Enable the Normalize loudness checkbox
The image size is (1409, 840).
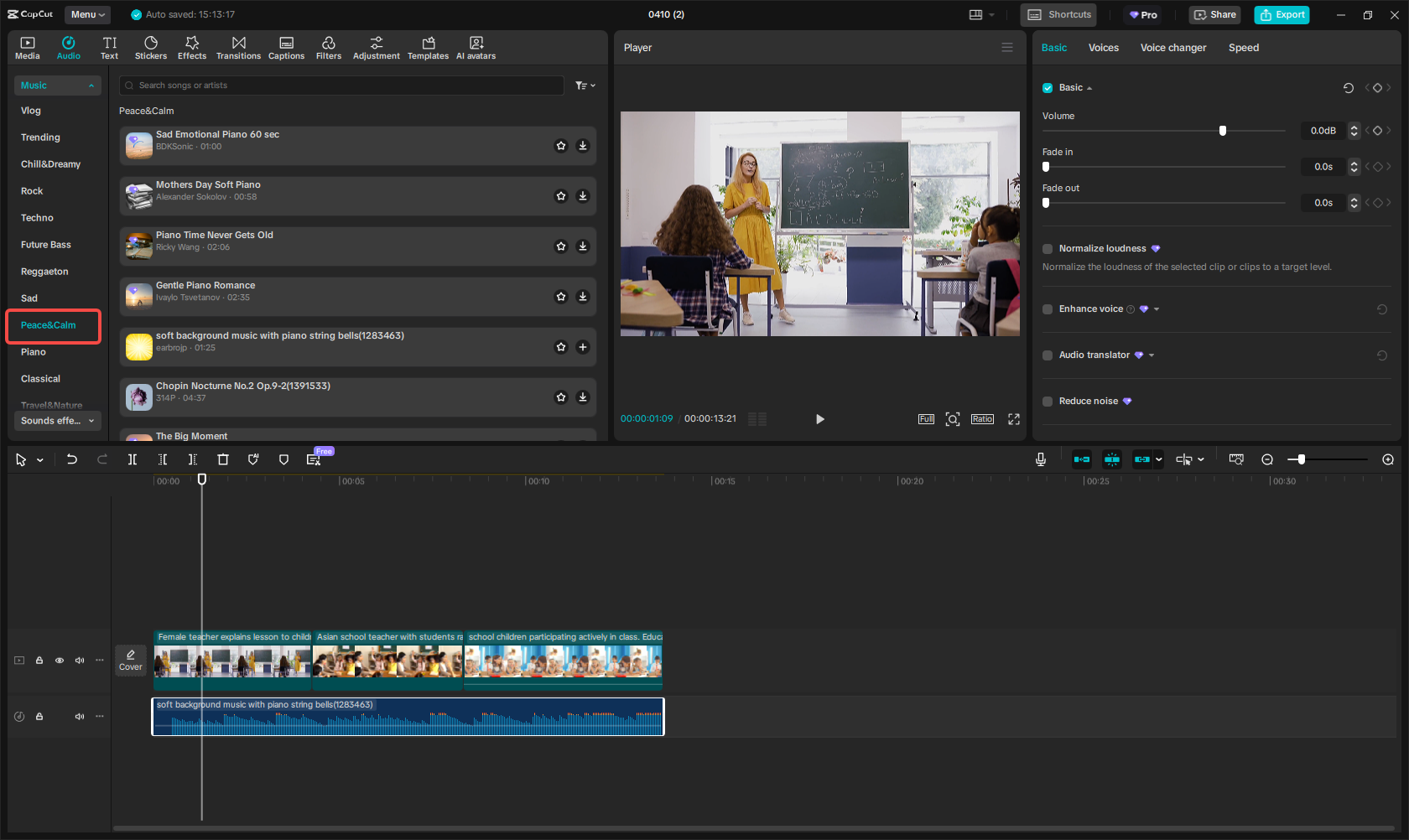[1048, 249]
